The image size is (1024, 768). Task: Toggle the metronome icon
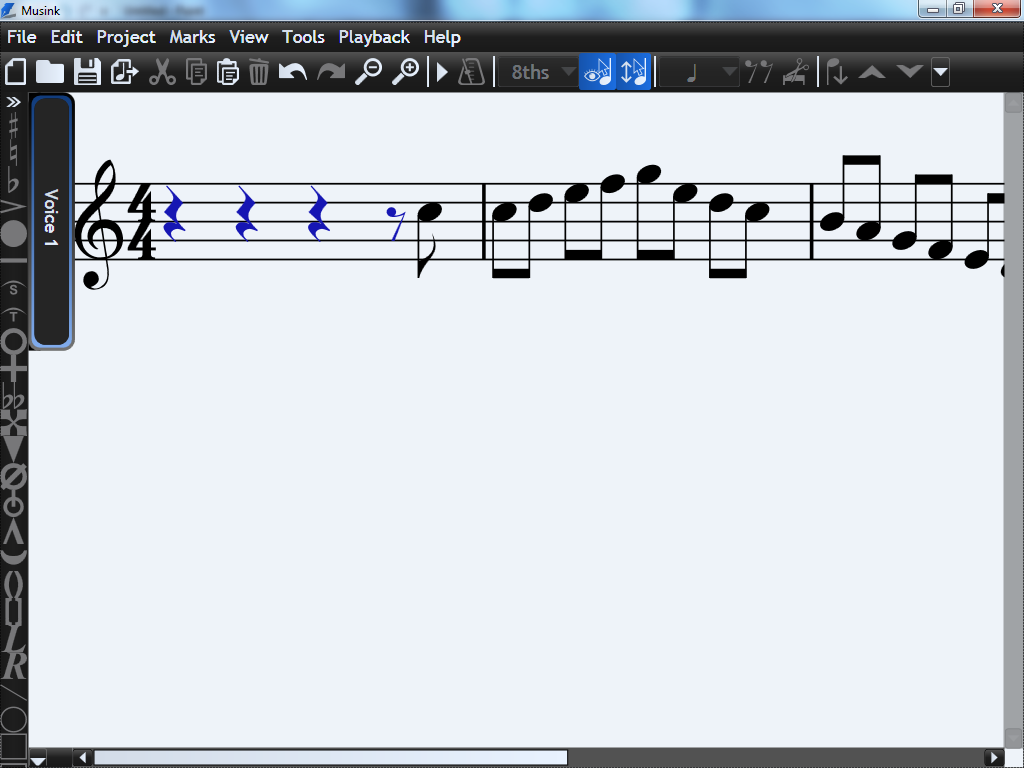(471, 72)
